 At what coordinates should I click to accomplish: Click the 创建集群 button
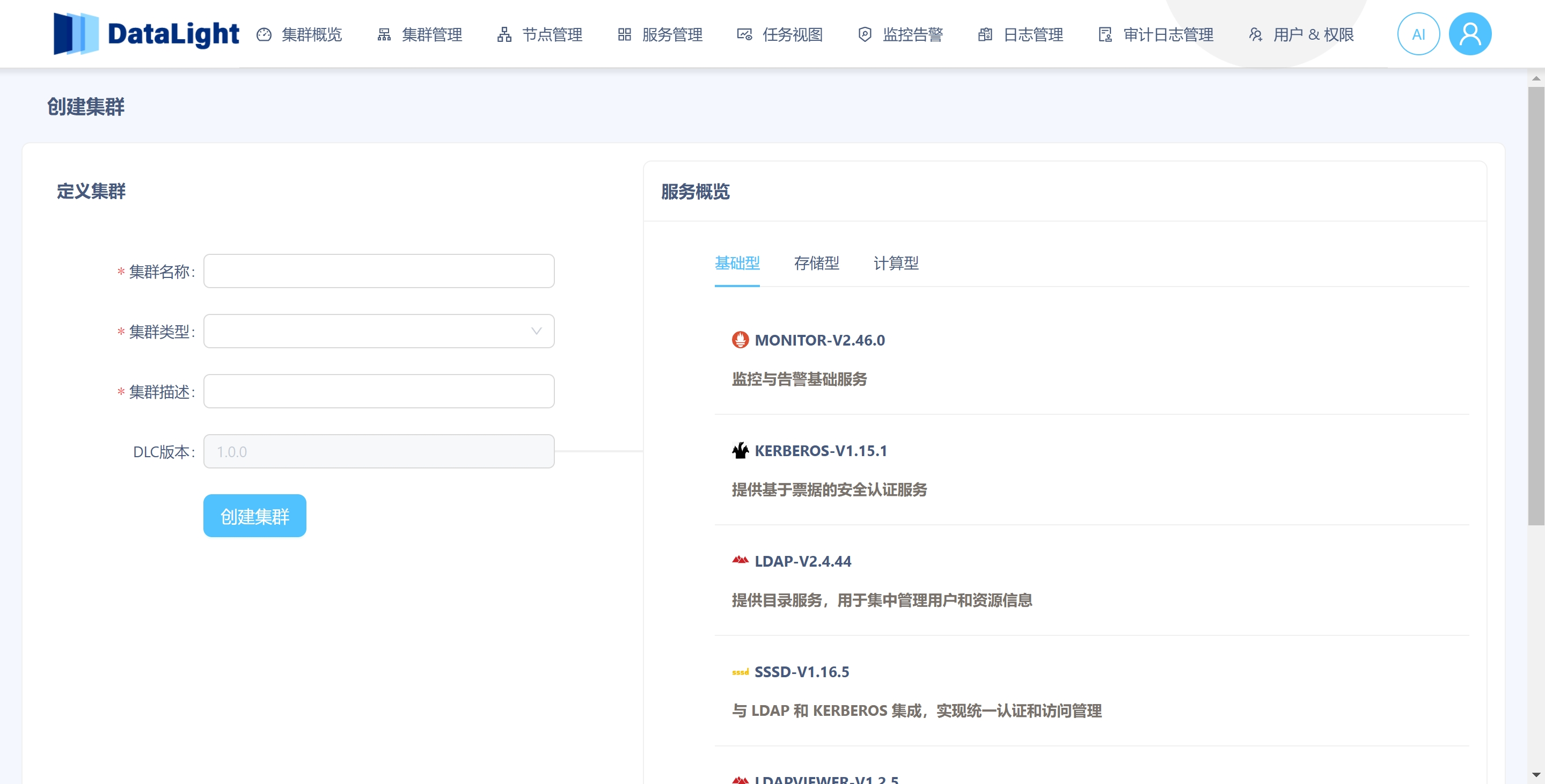tap(254, 516)
